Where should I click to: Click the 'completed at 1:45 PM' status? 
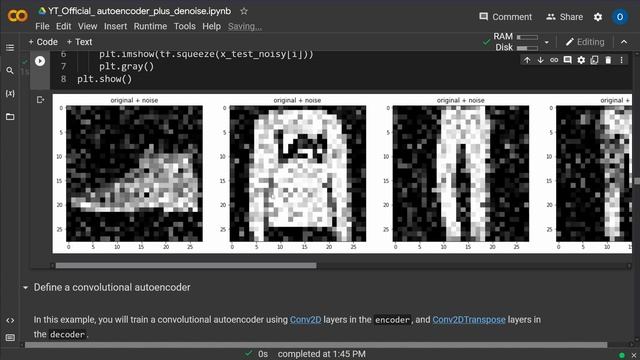click(322, 354)
